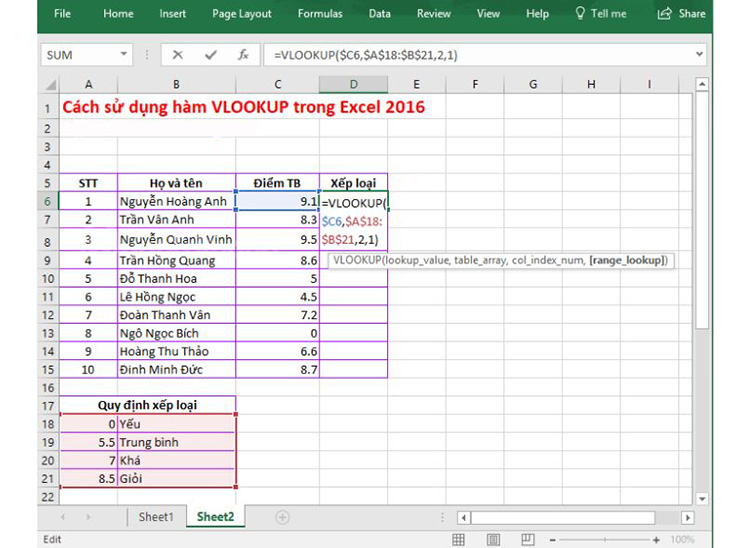This screenshot has height=548, width=750.
Task: Click cell 'Hoàng Thu Thảo'
Action: pyautogui.click(x=176, y=351)
